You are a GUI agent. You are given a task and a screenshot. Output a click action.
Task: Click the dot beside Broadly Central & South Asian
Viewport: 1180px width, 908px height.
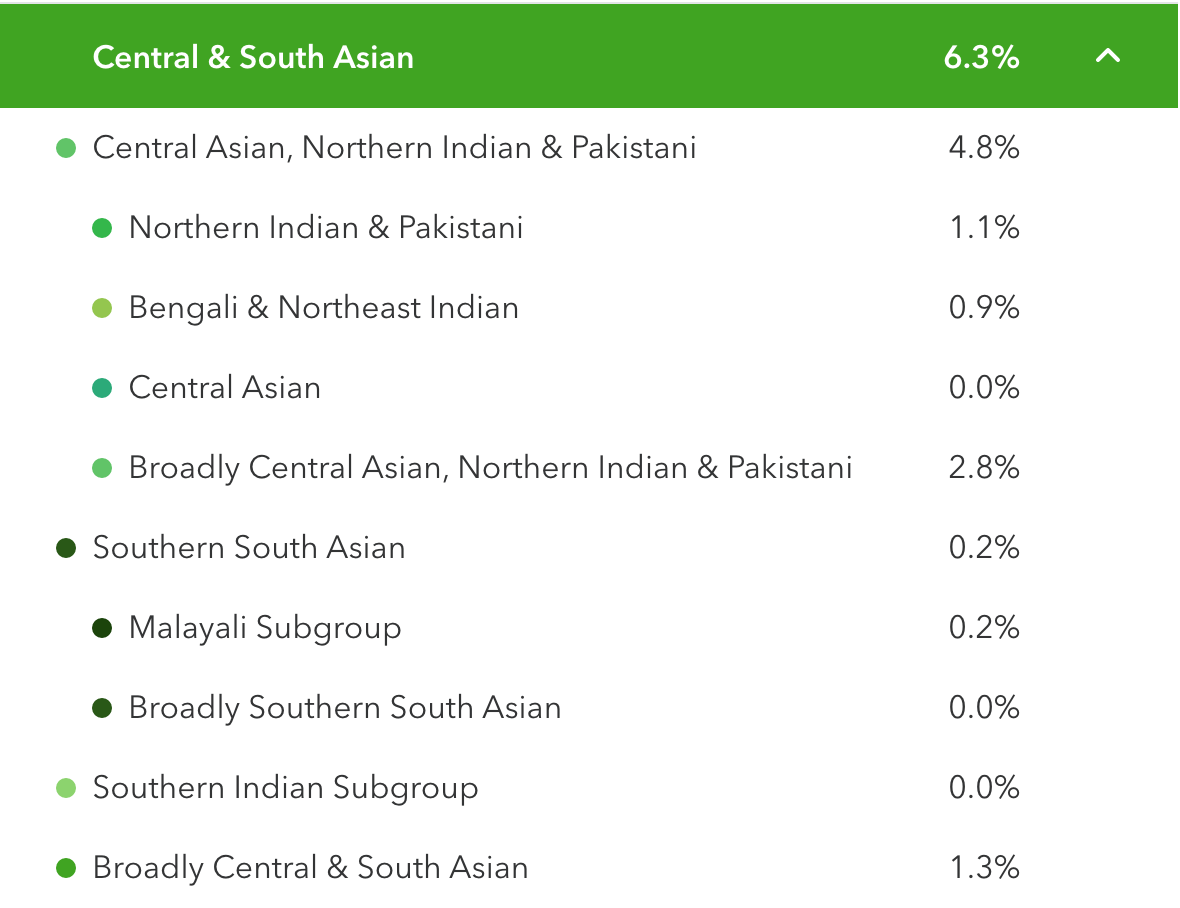coord(66,868)
